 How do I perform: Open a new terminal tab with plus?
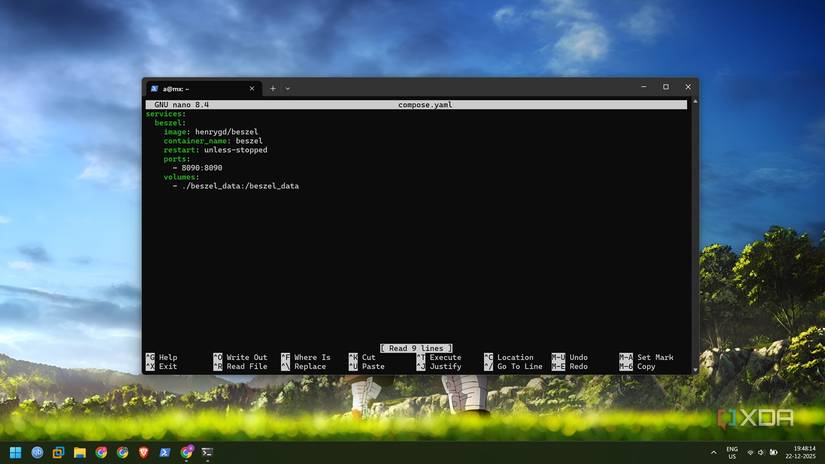[x=273, y=88]
